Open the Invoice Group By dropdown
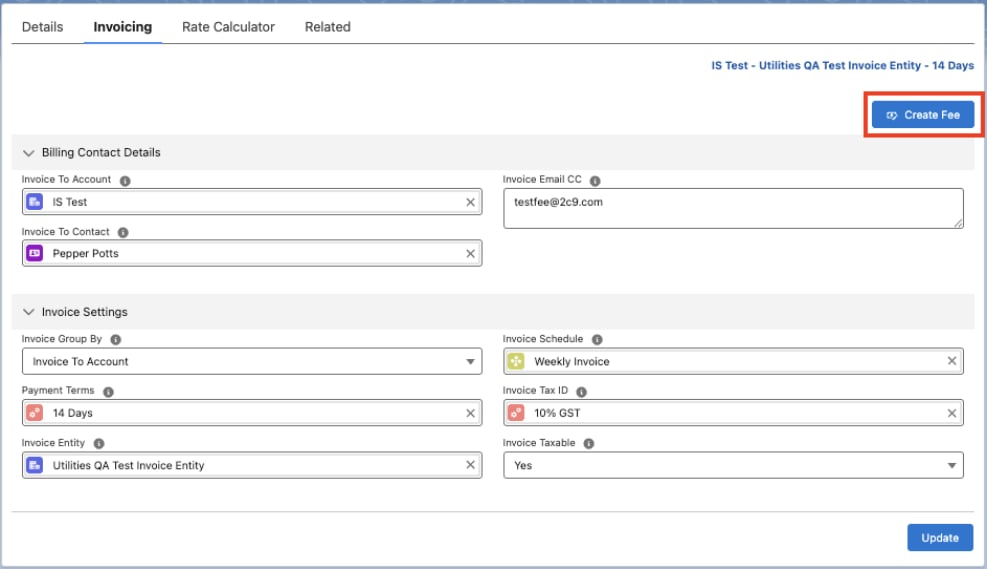The image size is (987, 569). click(x=252, y=361)
